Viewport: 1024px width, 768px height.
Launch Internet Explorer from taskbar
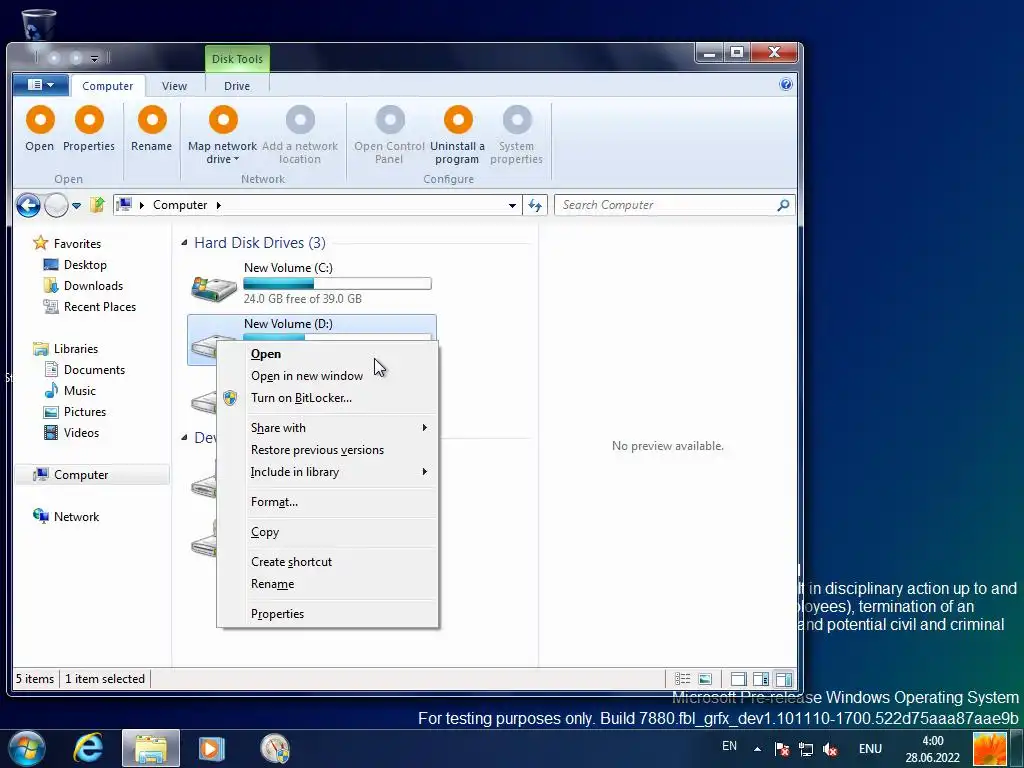[x=88, y=748]
